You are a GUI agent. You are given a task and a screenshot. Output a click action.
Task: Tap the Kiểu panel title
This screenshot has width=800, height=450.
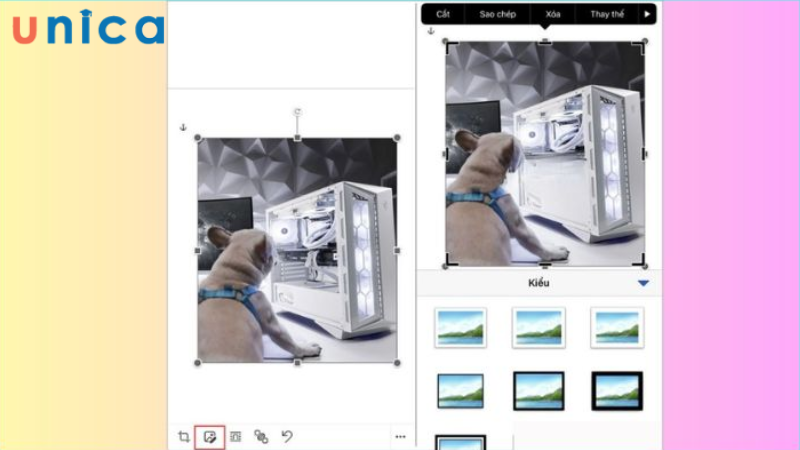click(x=539, y=283)
